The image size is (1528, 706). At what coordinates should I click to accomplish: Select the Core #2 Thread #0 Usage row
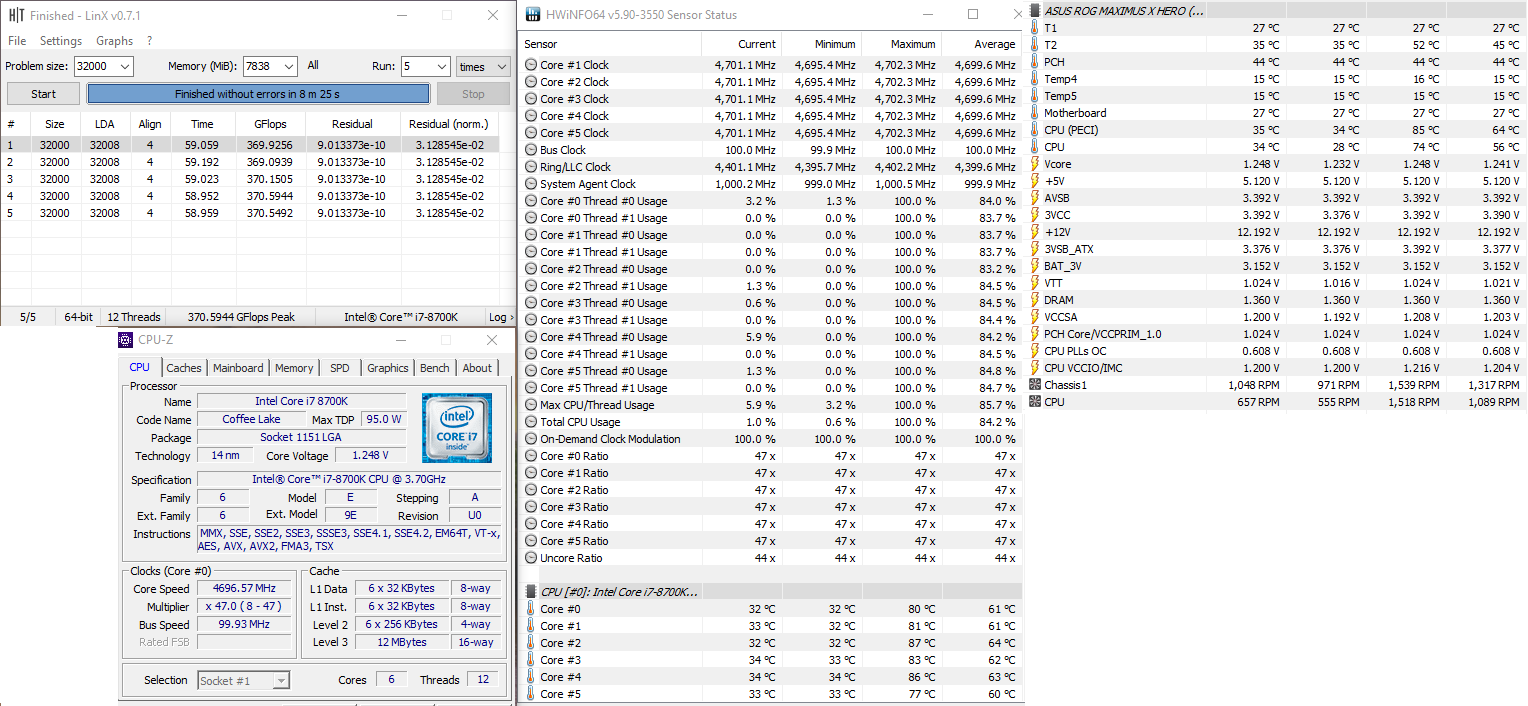[x=770, y=269]
